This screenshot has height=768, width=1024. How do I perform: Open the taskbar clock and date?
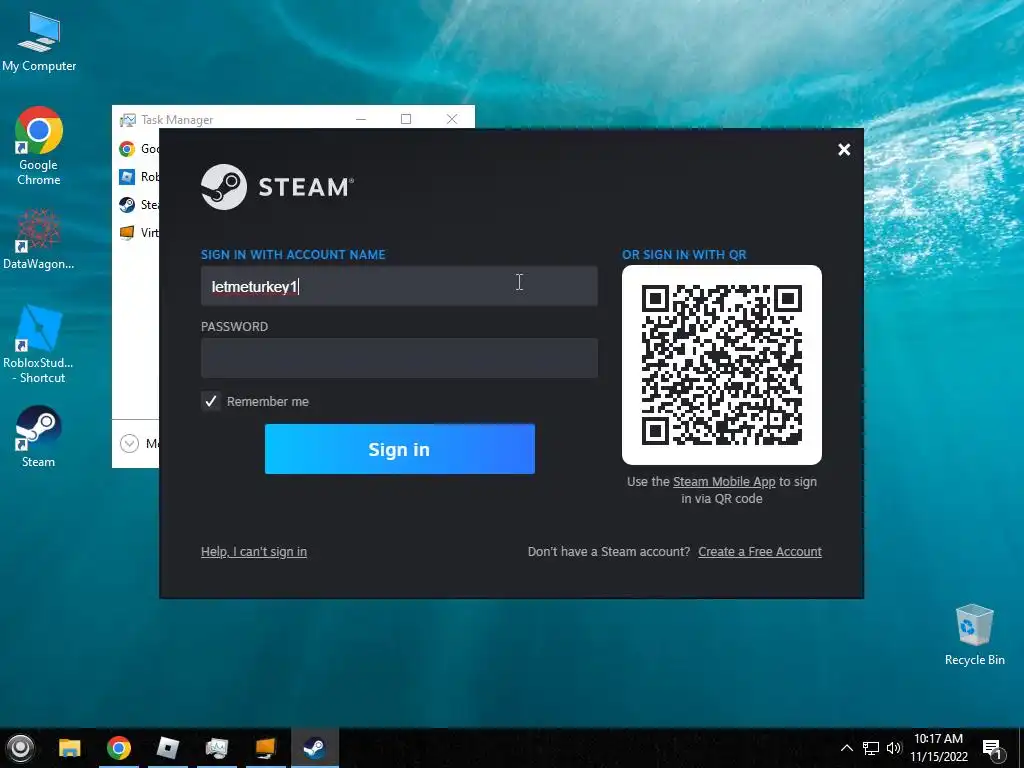(x=938, y=748)
